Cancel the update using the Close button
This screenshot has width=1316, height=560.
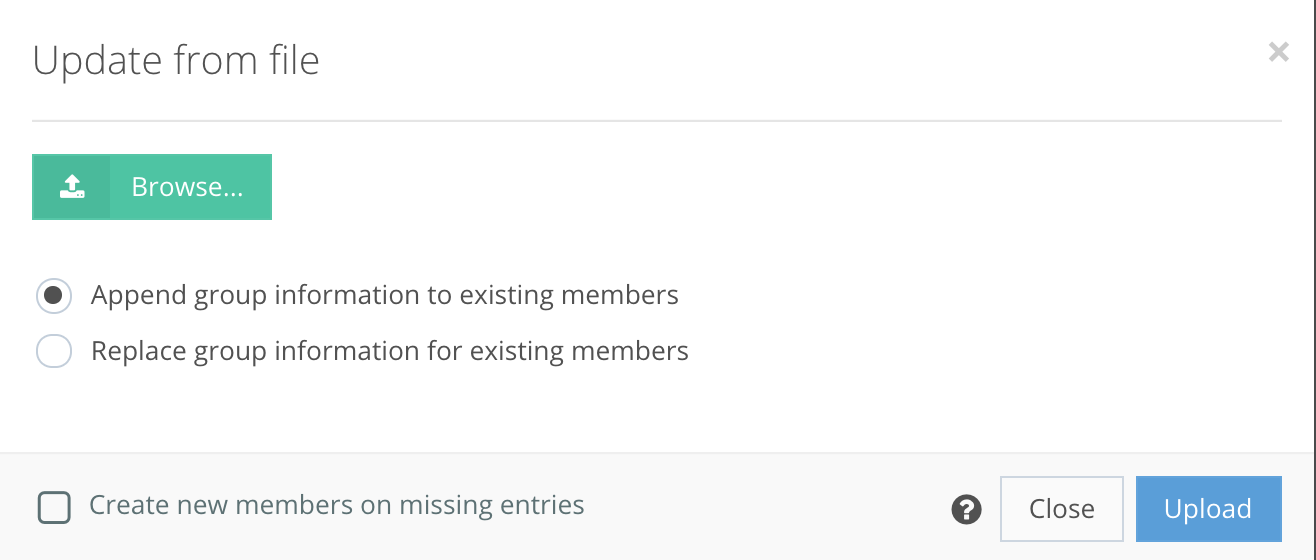pyautogui.click(x=1062, y=509)
